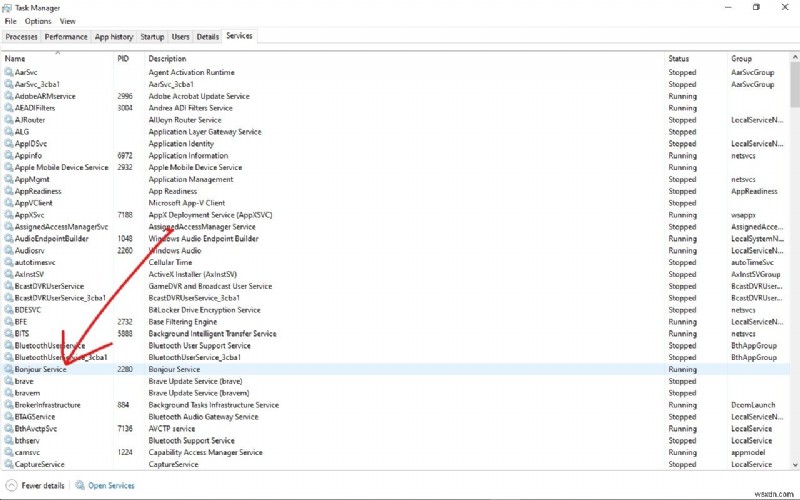The width and height of the screenshot is (800, 500).
Task: Click the AppMgmt service icon
Action: 9,179
